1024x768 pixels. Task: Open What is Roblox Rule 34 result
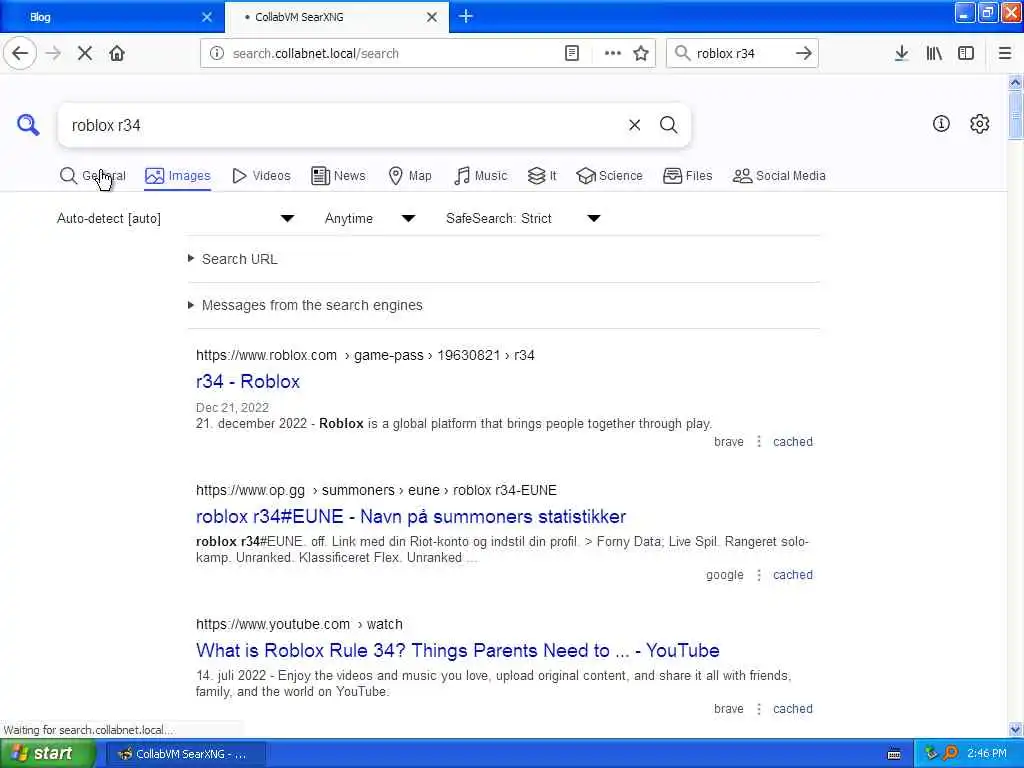tap(457, 650)
